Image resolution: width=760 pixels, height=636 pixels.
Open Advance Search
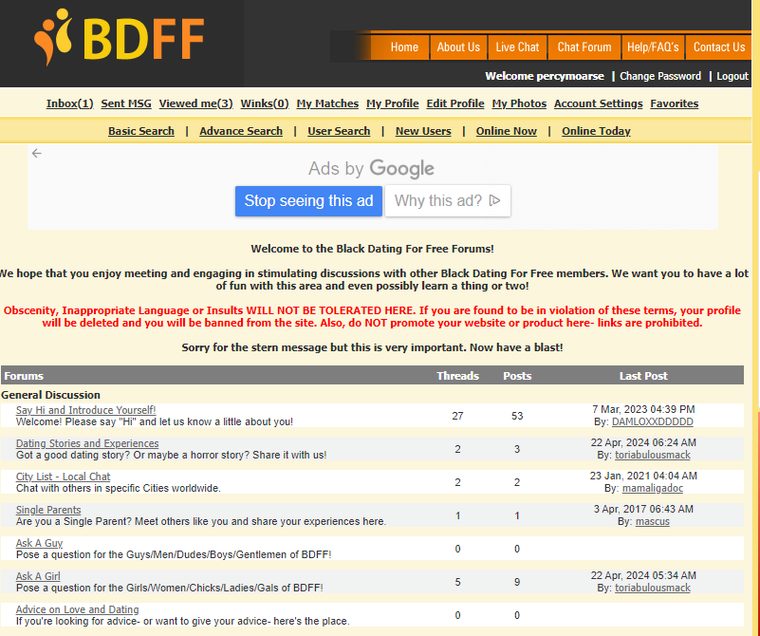click(241, 131)
